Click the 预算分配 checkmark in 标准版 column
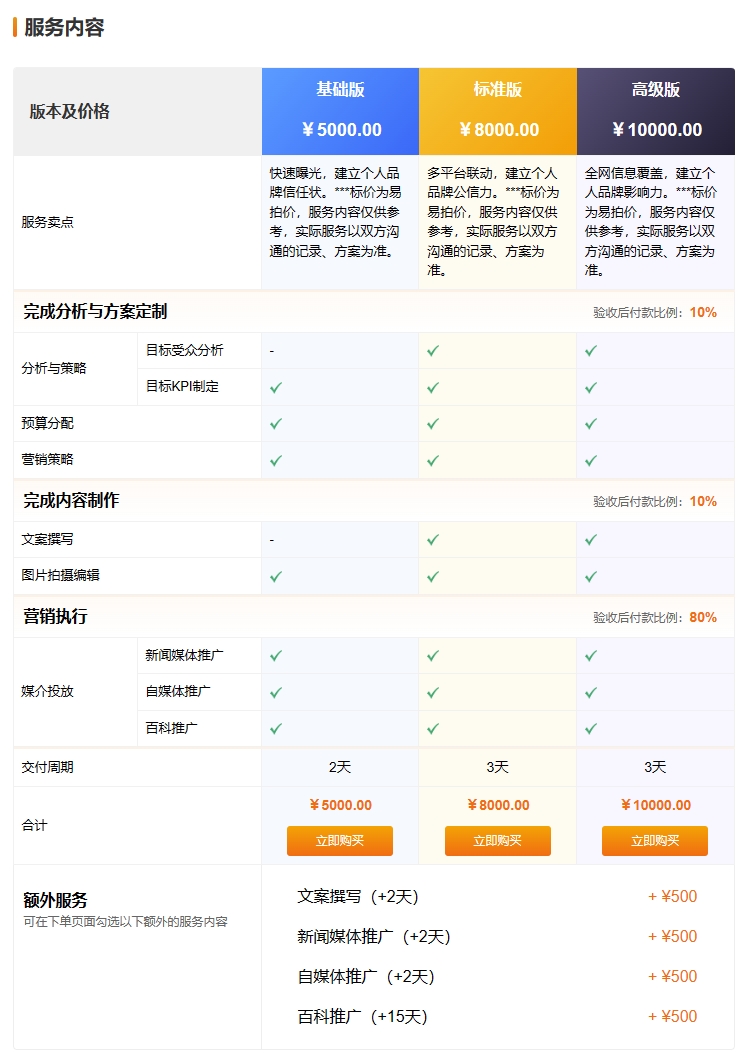The width and height of the screenshot is (744, 1055). point(431,423)
